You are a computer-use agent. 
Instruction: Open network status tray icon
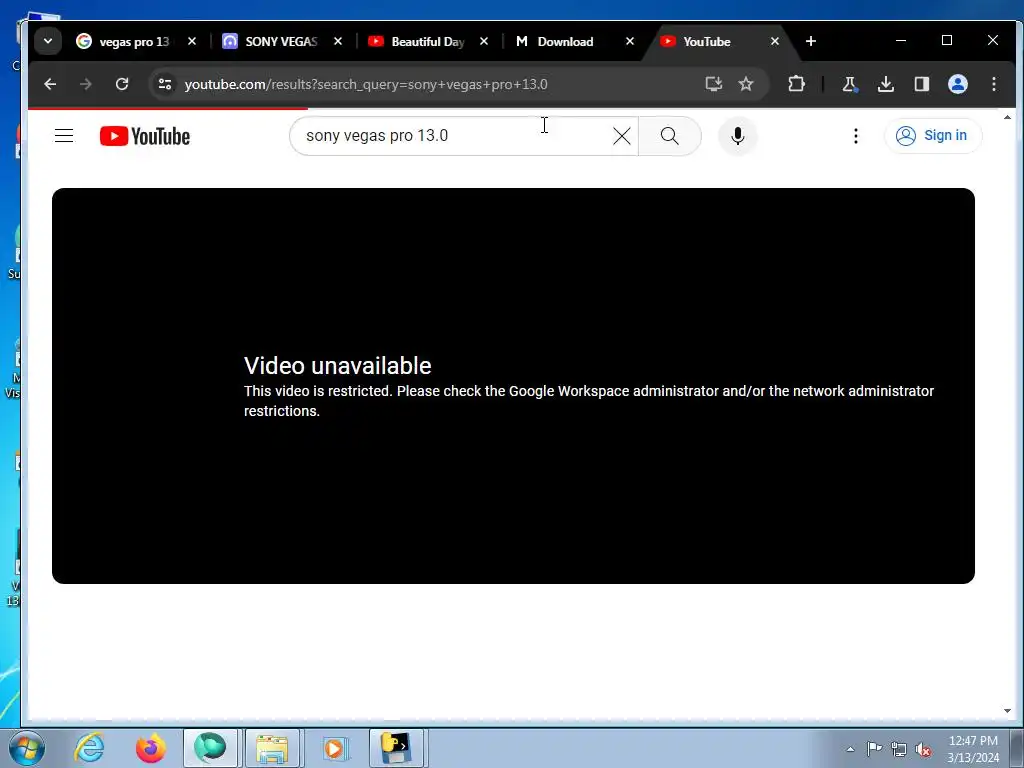point(899,749)
